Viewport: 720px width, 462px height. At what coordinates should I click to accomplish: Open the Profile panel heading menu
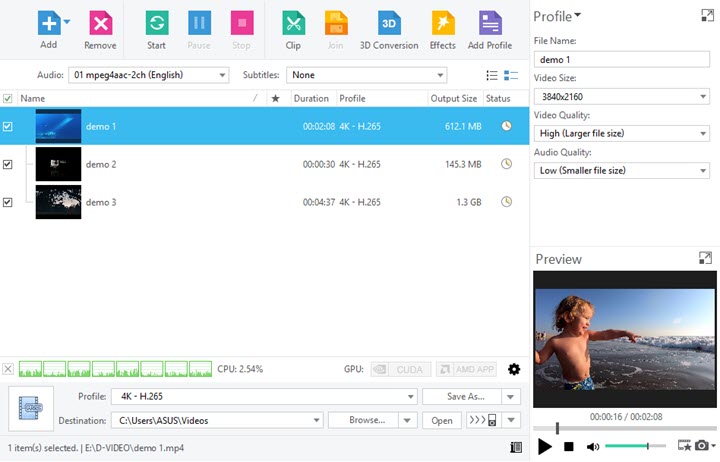coord(557,17)
